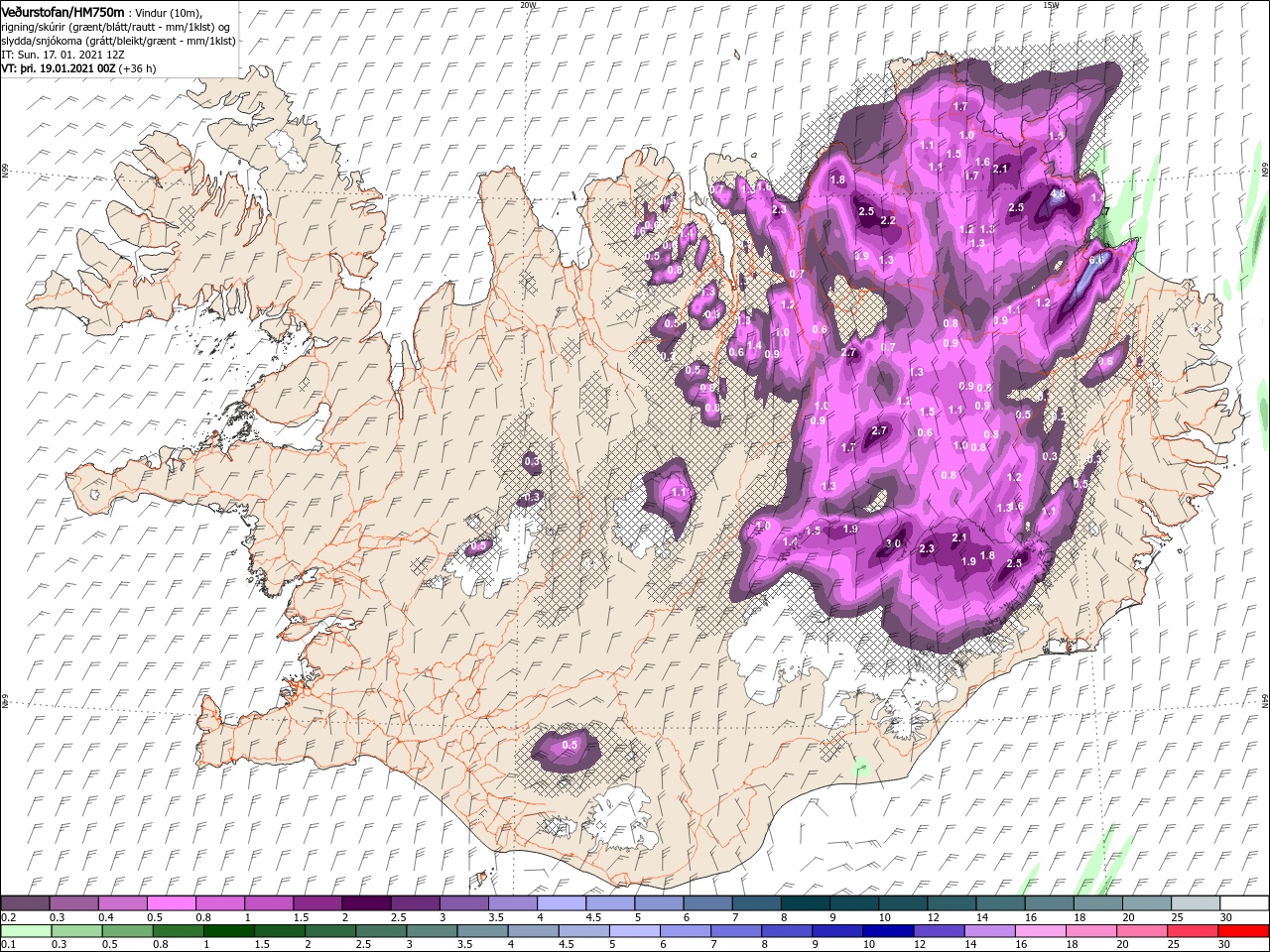Click the 4.8 snowfall value in the northeast
The width and height of the screenshot is (1270, 952).
coord(1058,194)
